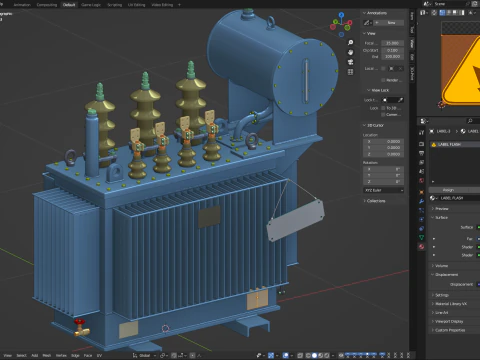
Task: Switch to the UV Editing workspace tab
Action: point(137,5)
